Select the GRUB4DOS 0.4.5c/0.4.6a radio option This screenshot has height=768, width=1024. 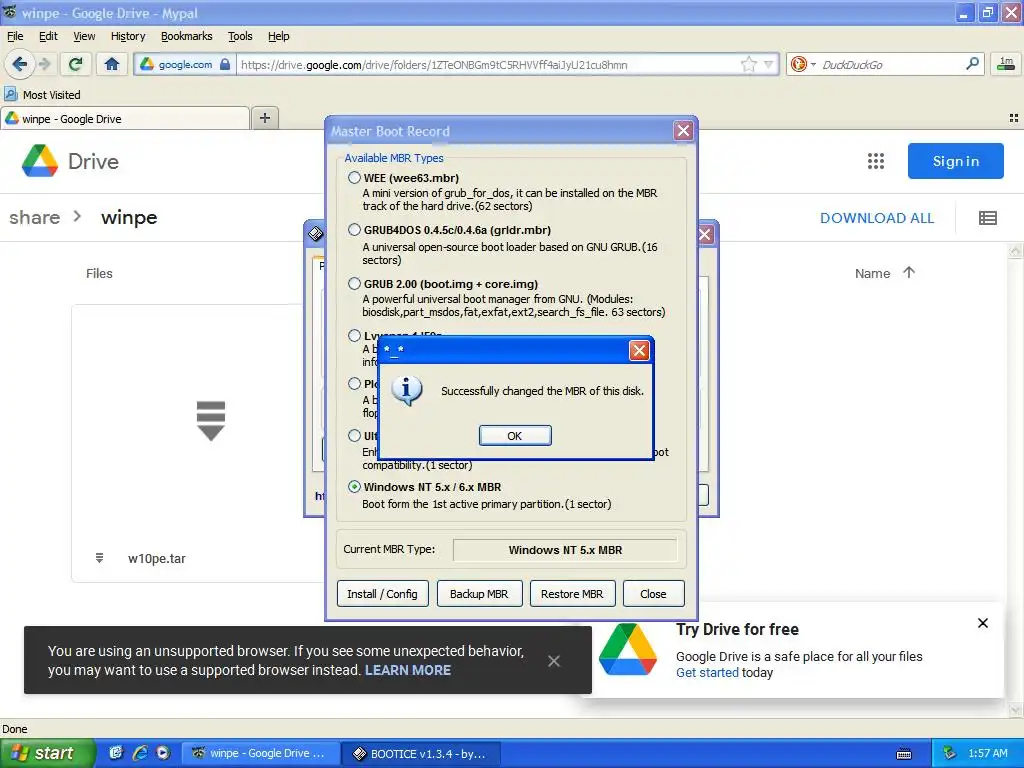354,230
